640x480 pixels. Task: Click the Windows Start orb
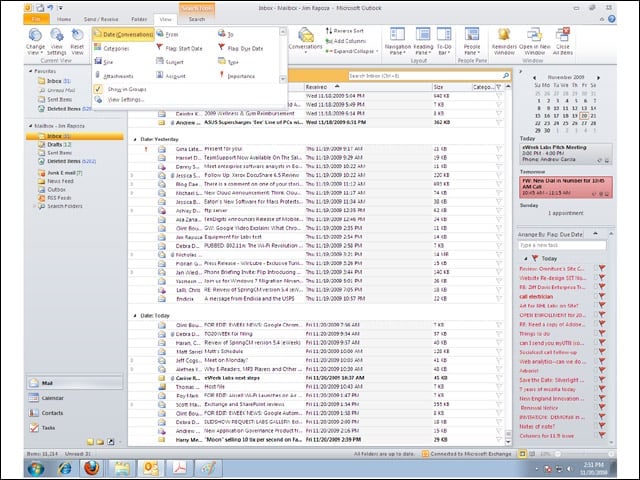(x=36, y=468)
